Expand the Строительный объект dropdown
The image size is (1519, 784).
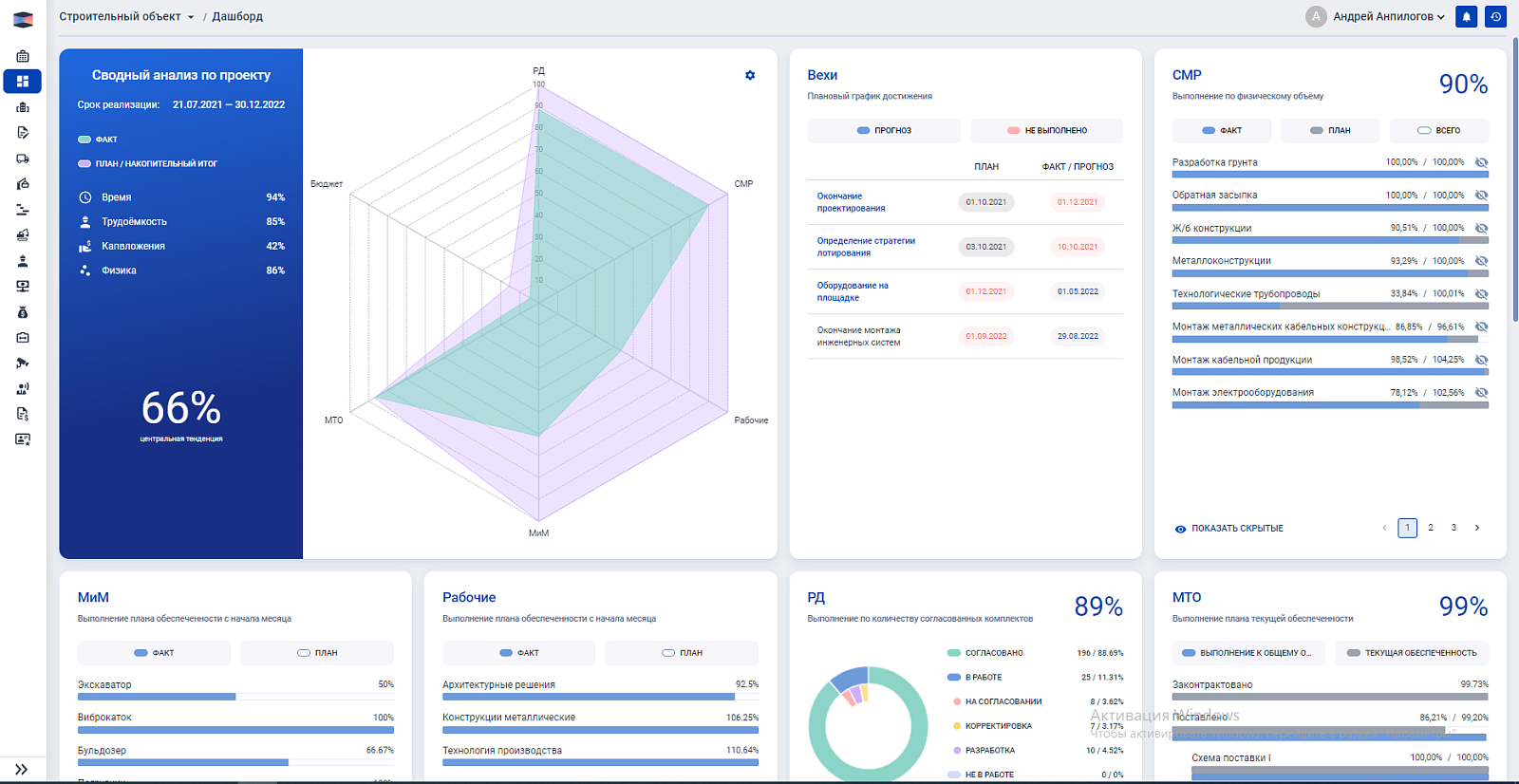(x=126, y=16)
